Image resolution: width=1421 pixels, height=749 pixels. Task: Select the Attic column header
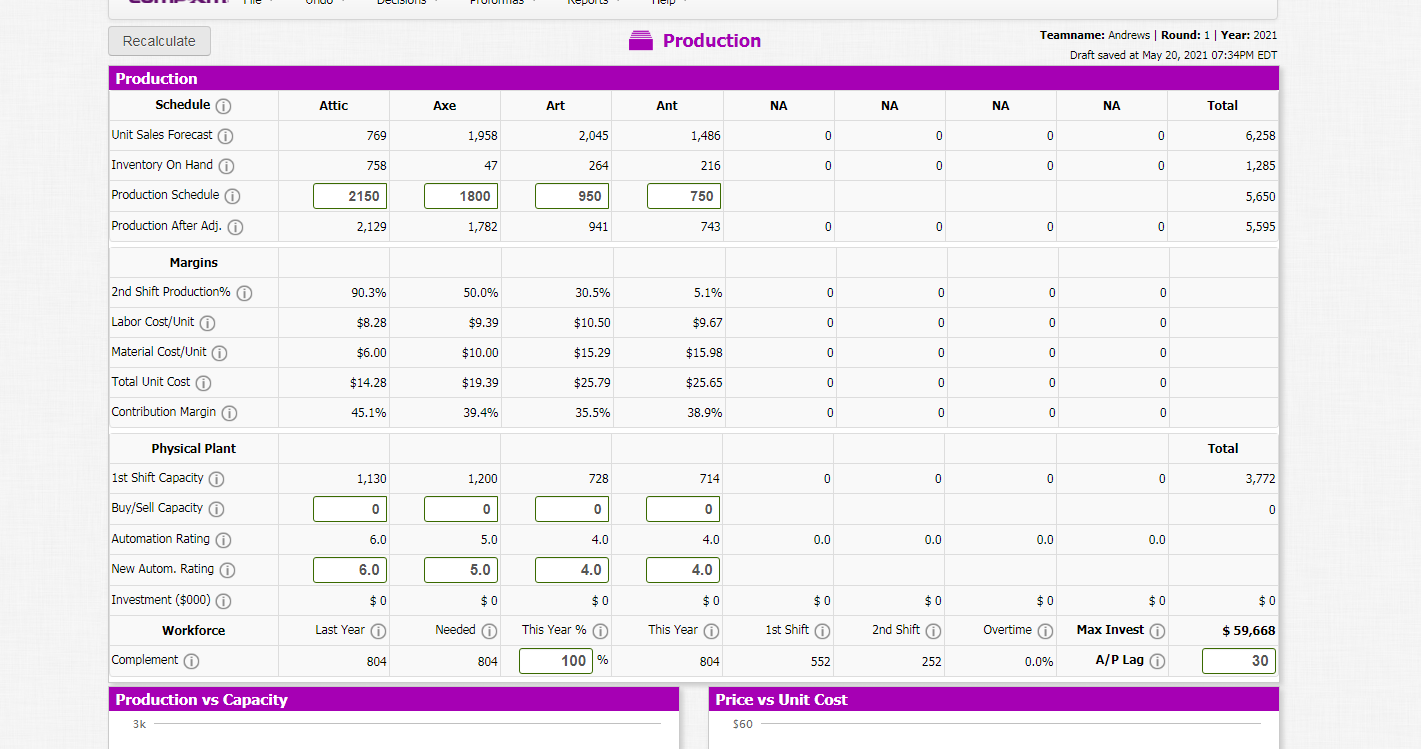pyautogui.click(x=334, y=106)
